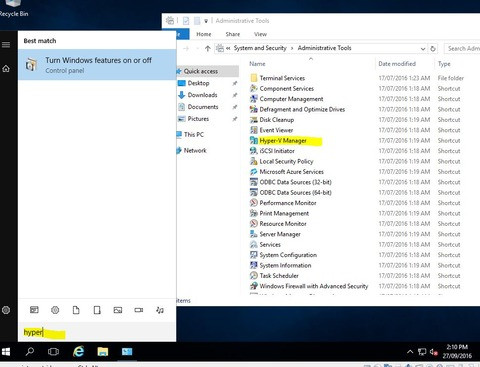Image resolution: width=480 pixels, height=367 pixels.
Task: Open File Explorer from the taskbar
Action: [103, 352]
